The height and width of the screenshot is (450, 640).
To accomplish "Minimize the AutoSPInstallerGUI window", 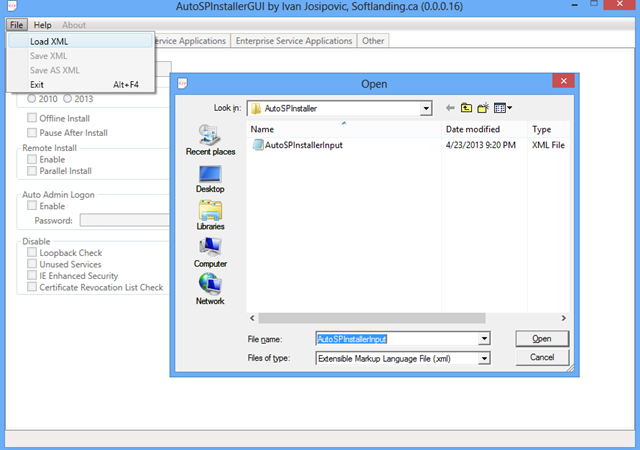I will coord(575,5).
